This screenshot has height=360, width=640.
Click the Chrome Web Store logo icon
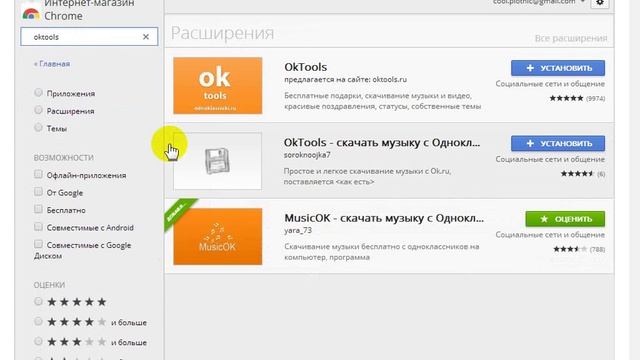coord(31,13)
